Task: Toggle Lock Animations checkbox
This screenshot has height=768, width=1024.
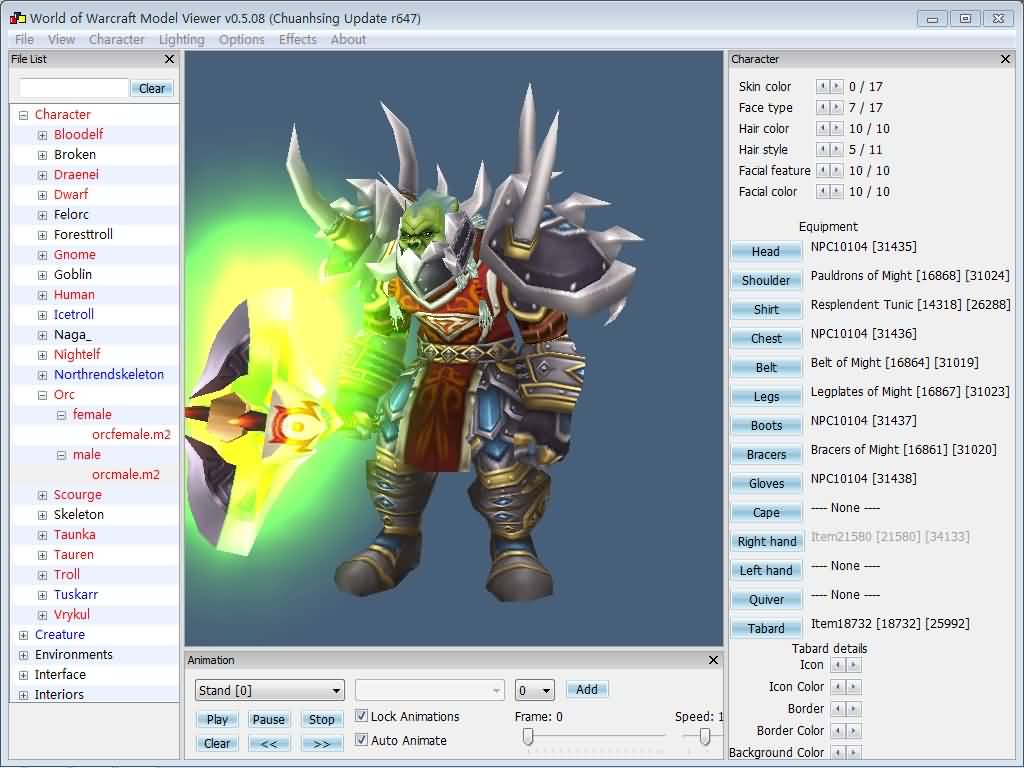Action: (361, 716)
